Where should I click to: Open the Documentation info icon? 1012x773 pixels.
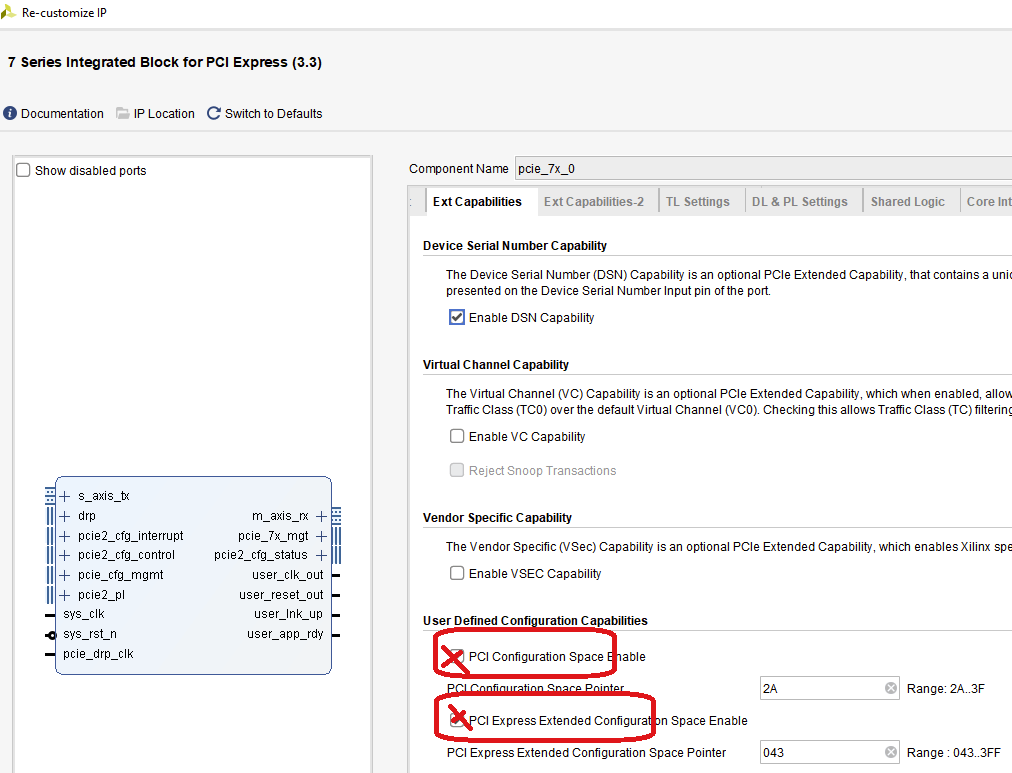[10, 114]
